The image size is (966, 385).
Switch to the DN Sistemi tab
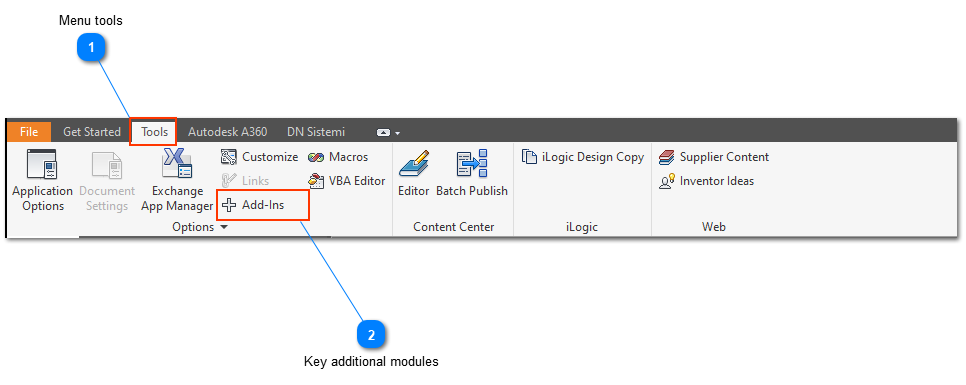click(x=315, y=132)
